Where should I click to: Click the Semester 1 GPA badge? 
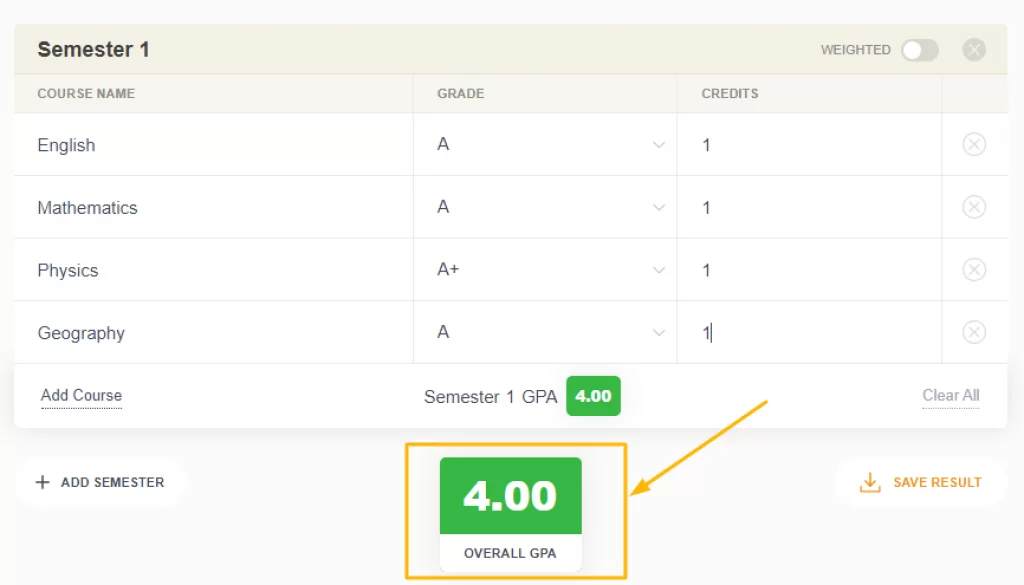593,396
